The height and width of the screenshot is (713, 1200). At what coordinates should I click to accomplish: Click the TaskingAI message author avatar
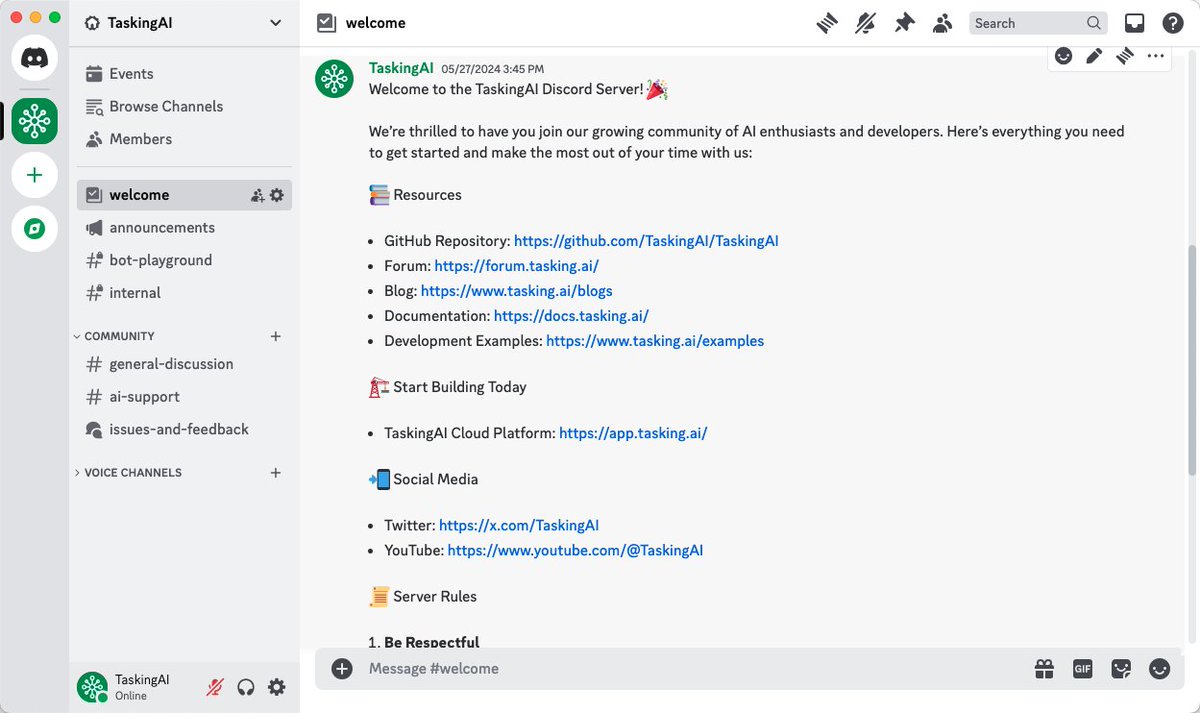334,79
